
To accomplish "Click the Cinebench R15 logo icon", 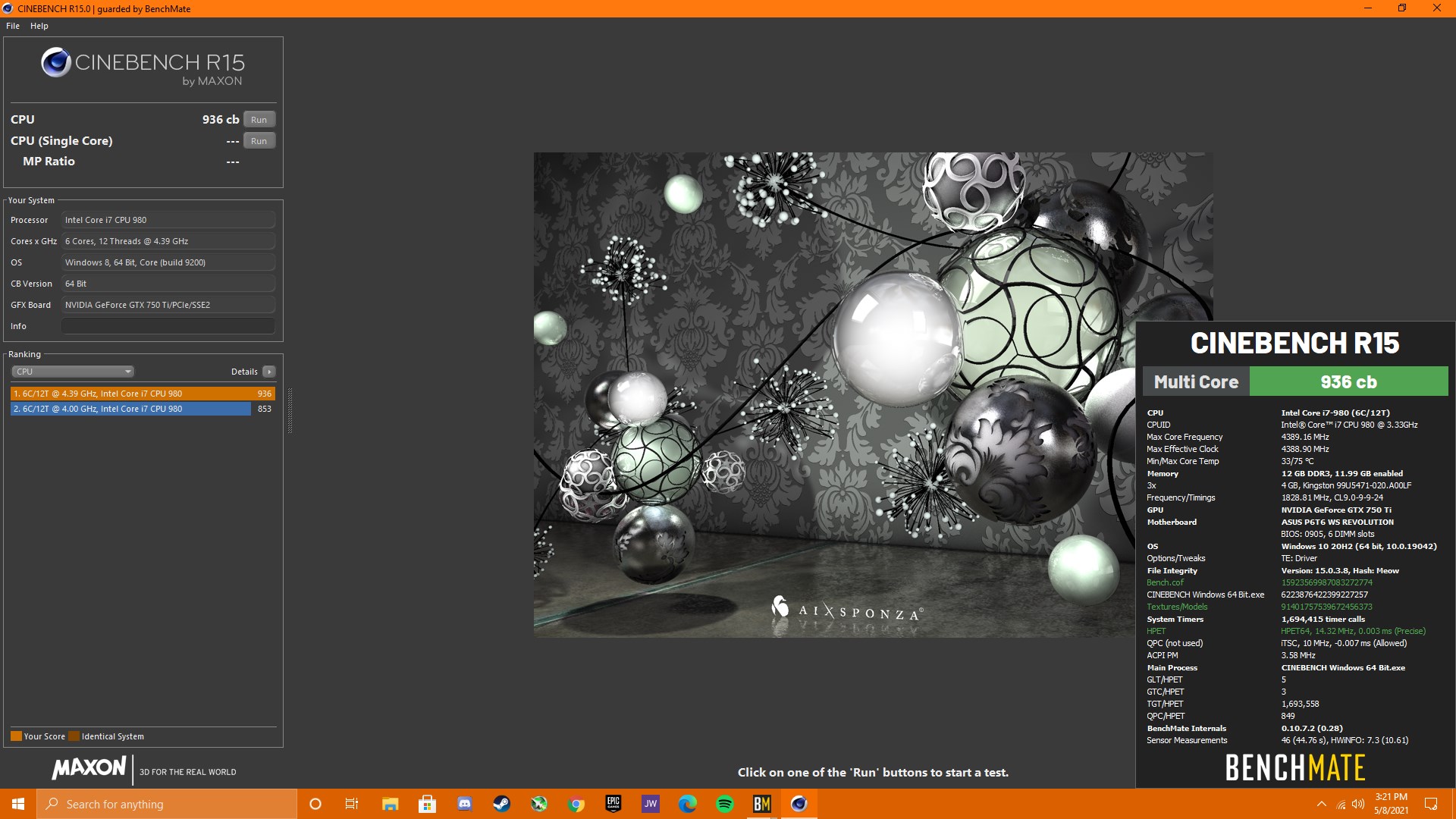I will click(x=56, y=62).
